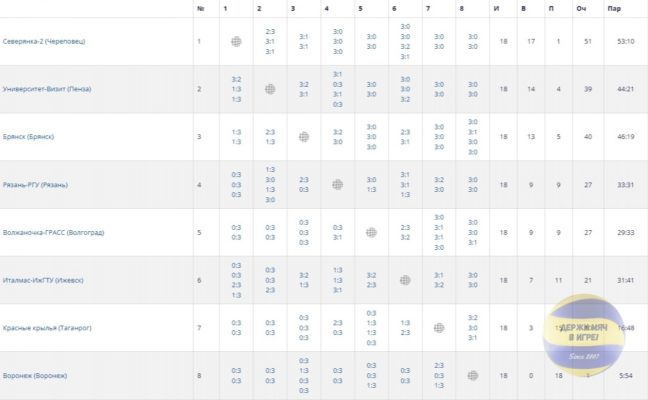This screenshot has height=400, width=648.
Task: Click the № column header
Action: click(x=201, y=8)
